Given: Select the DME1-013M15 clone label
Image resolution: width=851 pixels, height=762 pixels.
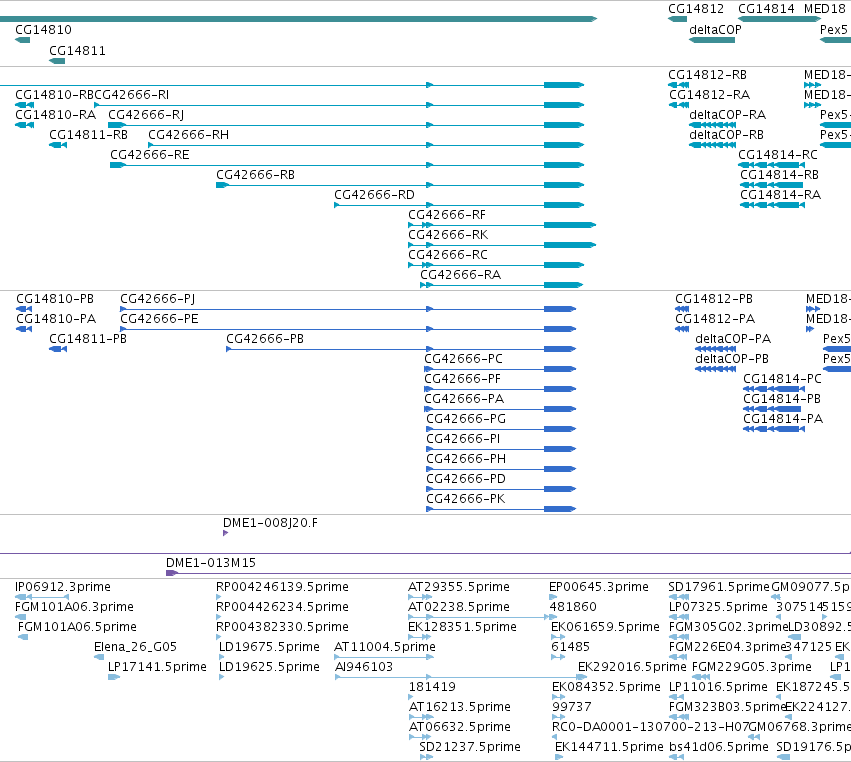Looking at the screenshot, I should [x=211, y=563].
